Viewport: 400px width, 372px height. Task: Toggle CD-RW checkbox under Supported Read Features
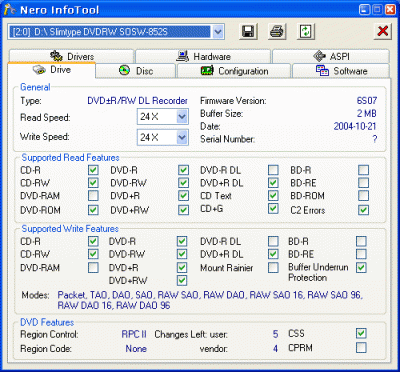(x=93, y=183)
